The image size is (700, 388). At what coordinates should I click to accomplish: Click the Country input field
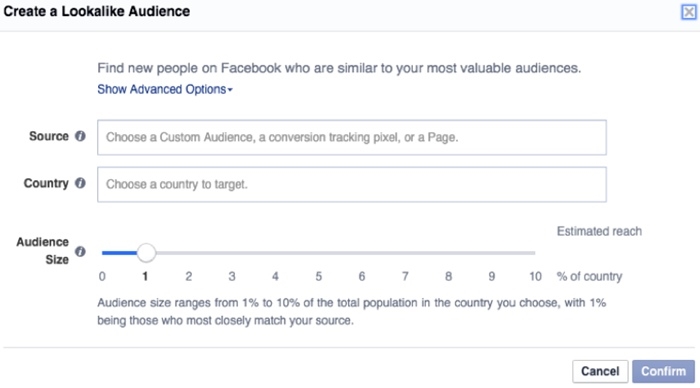352,184
